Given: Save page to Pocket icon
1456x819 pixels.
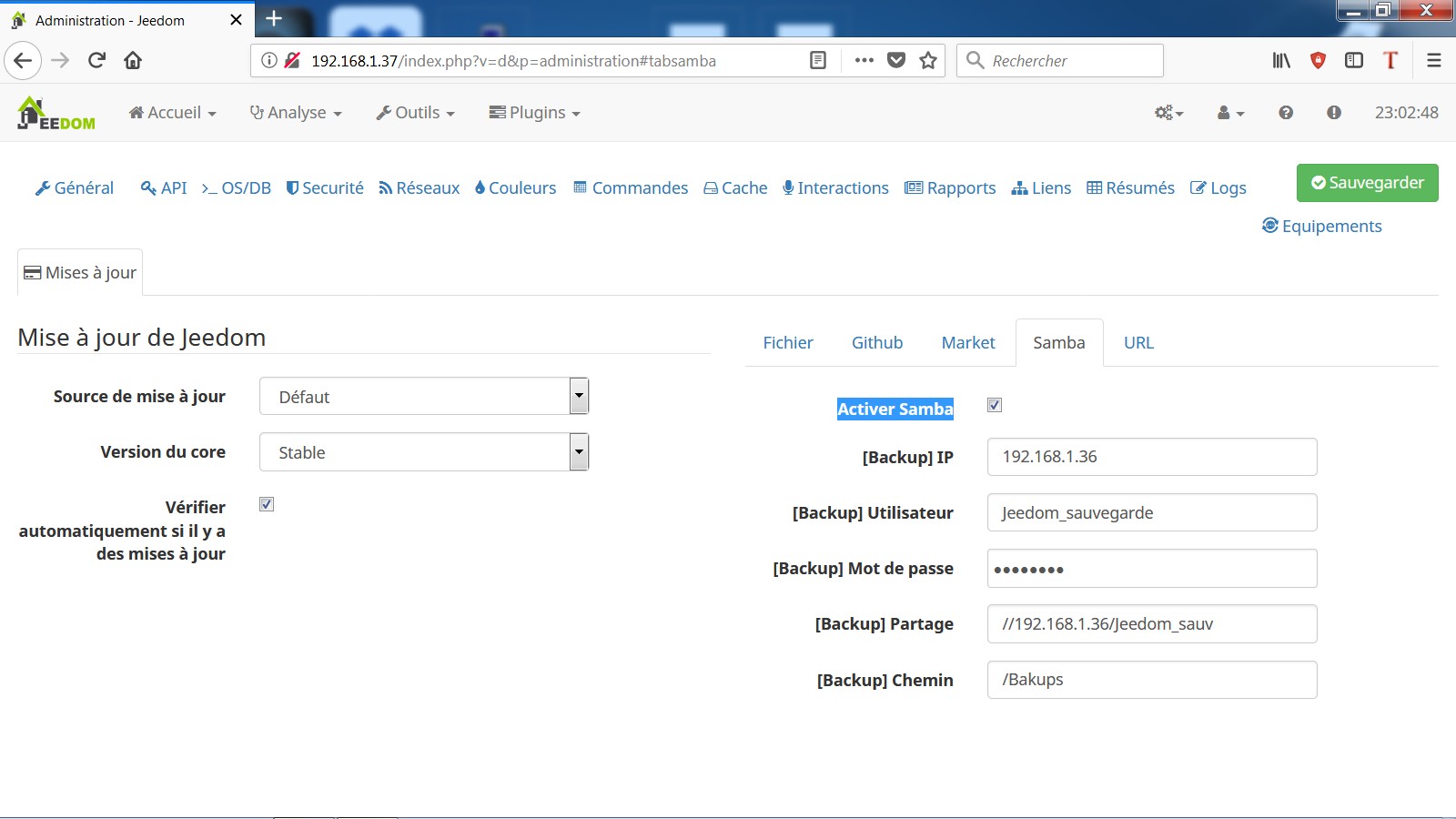Looking at the screenshot, I should [896, 61].
